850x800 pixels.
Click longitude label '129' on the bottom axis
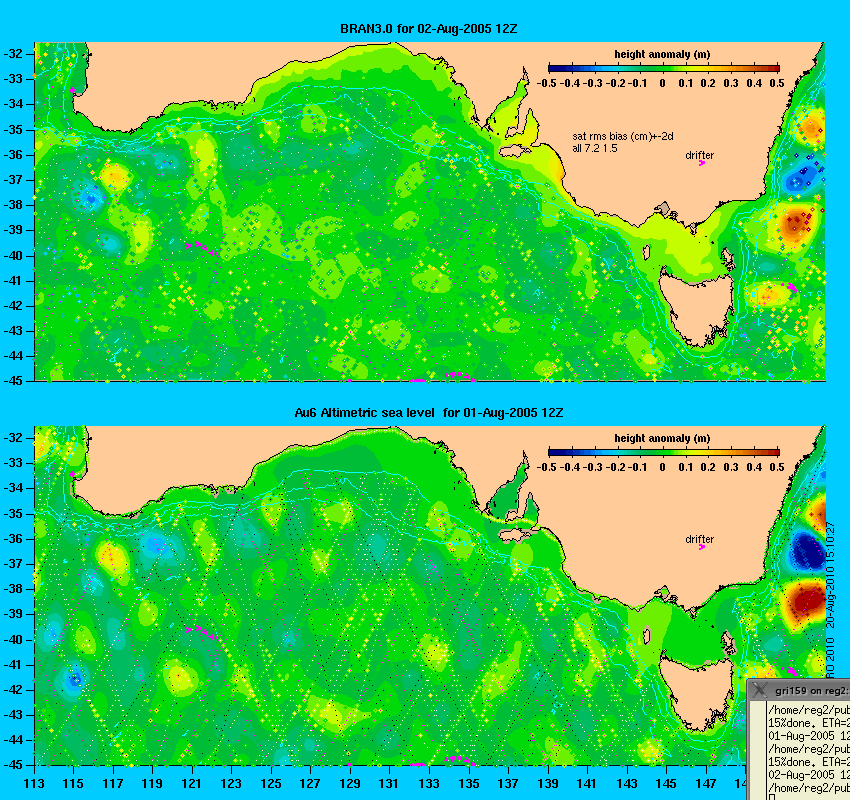pos(350,784)
